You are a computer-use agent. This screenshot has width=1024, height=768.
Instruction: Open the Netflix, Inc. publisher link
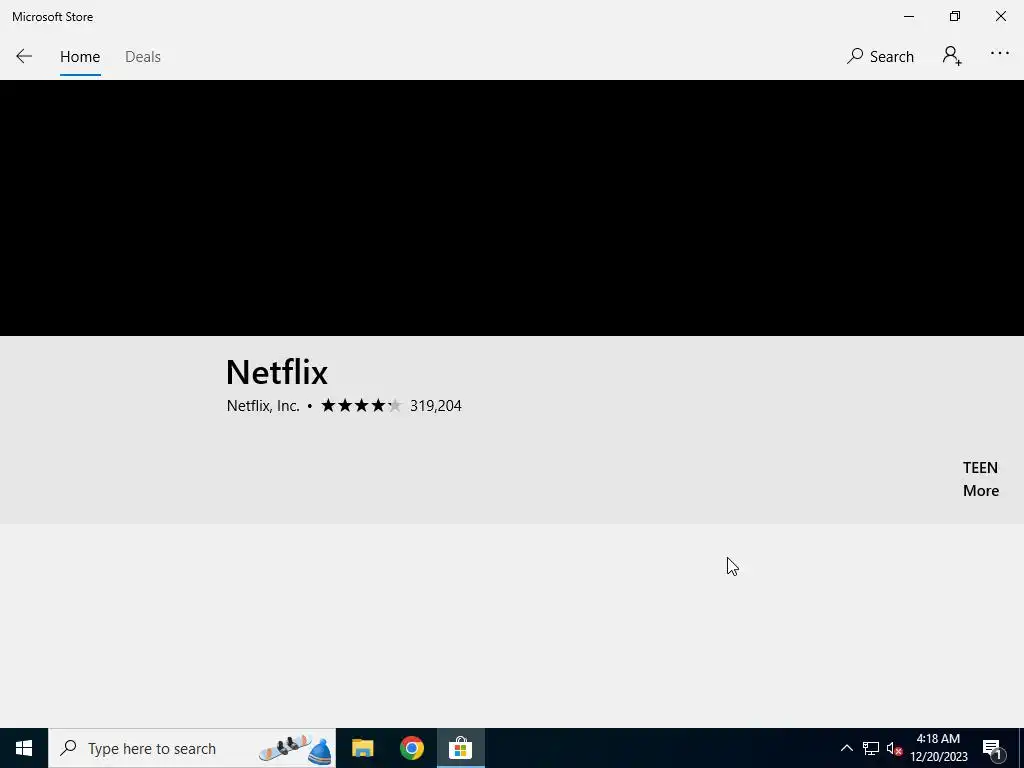263,406
